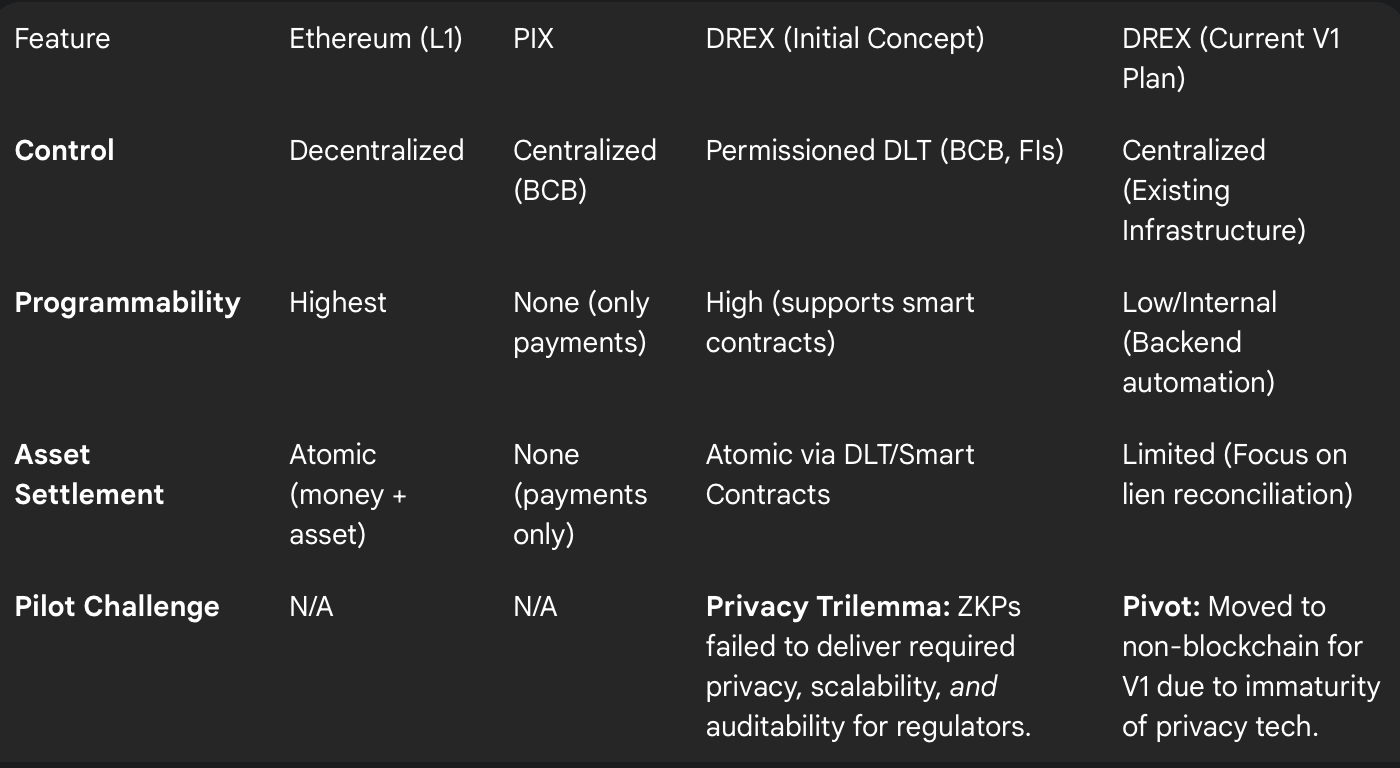
Task: Click the Low/Internal (Backend automation) cell
Action: (1199, 343)
